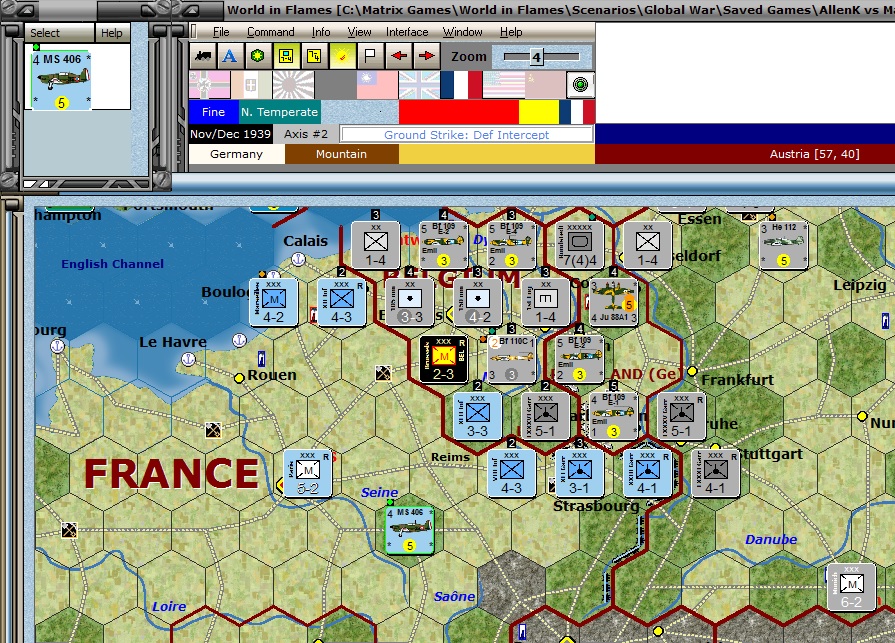This screenshot has width=895, height=643.
Task: Click the white flag toolbar icon
Action: click(370, 56)
